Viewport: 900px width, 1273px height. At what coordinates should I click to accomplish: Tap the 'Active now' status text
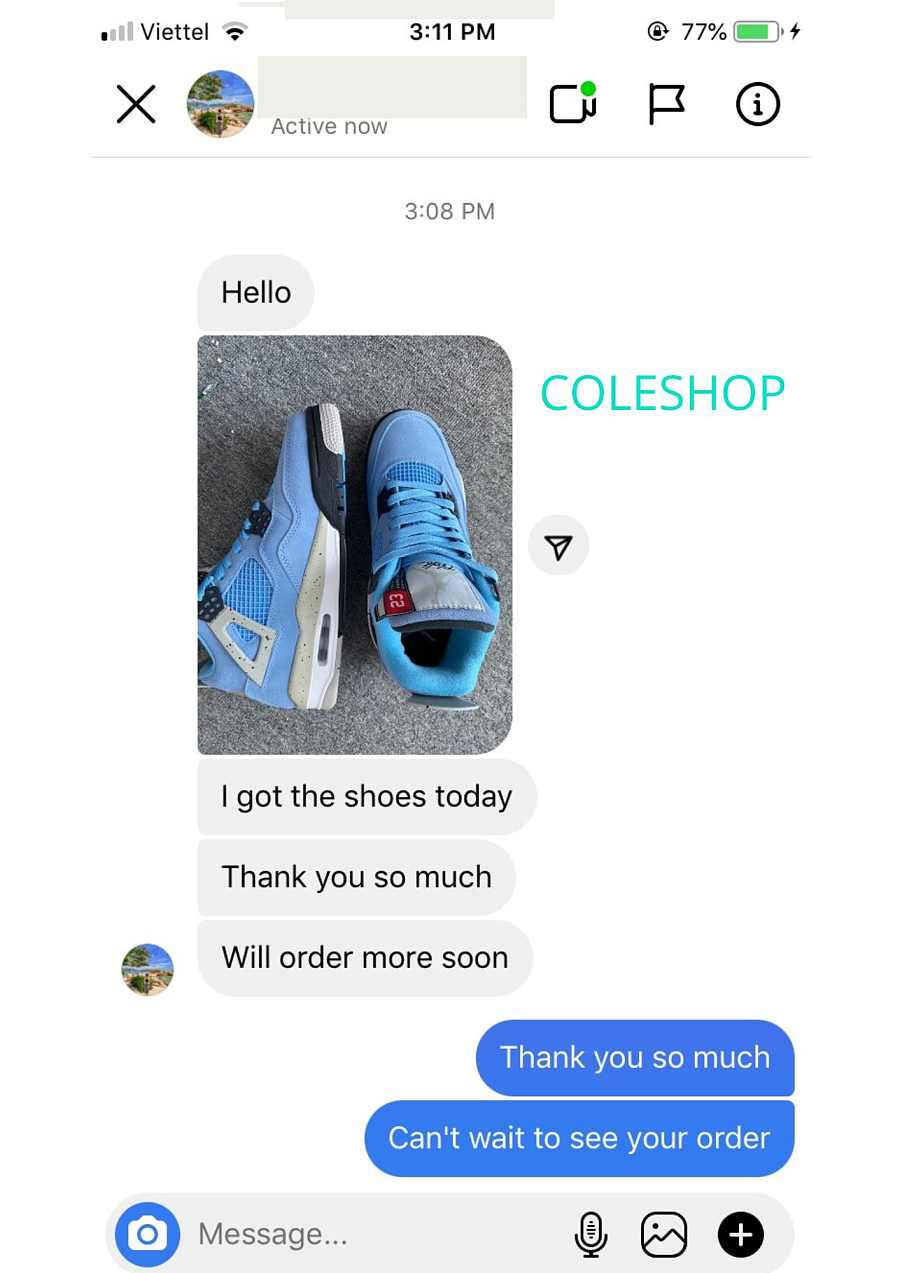tap(329, 127)
